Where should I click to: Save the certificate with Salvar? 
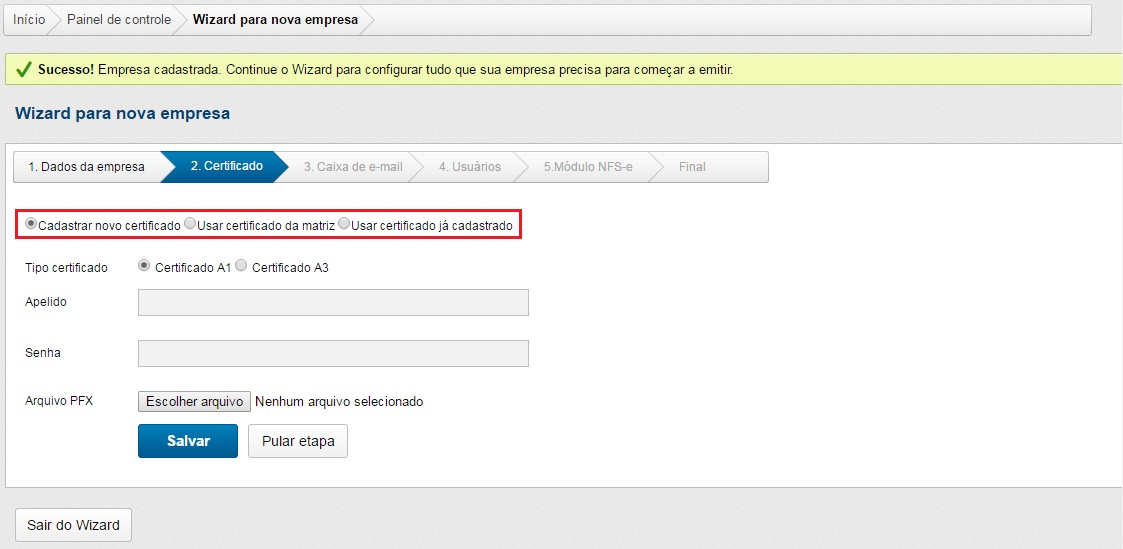[188, 441]
